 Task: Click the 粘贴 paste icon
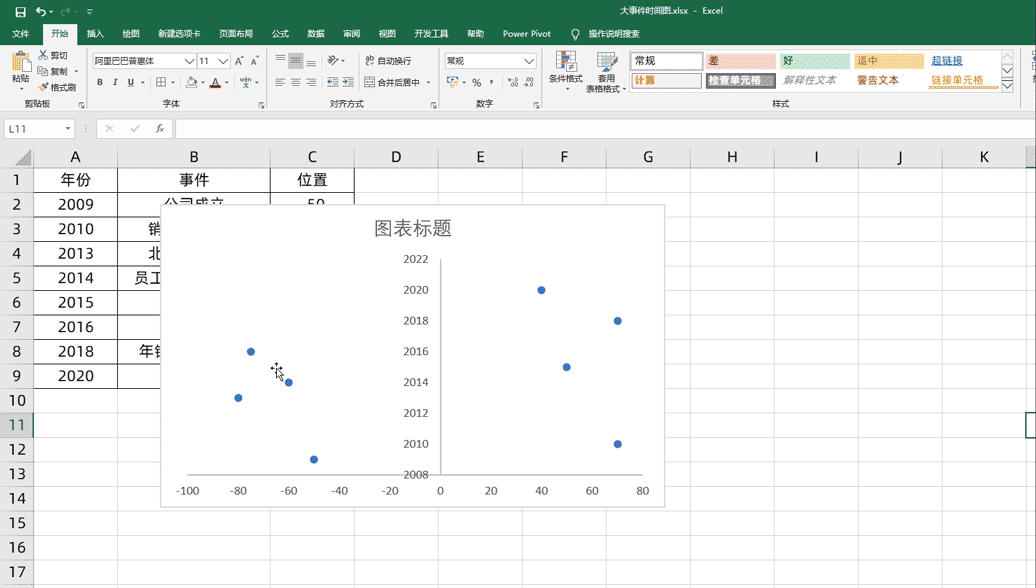click(x=20, y=63)
